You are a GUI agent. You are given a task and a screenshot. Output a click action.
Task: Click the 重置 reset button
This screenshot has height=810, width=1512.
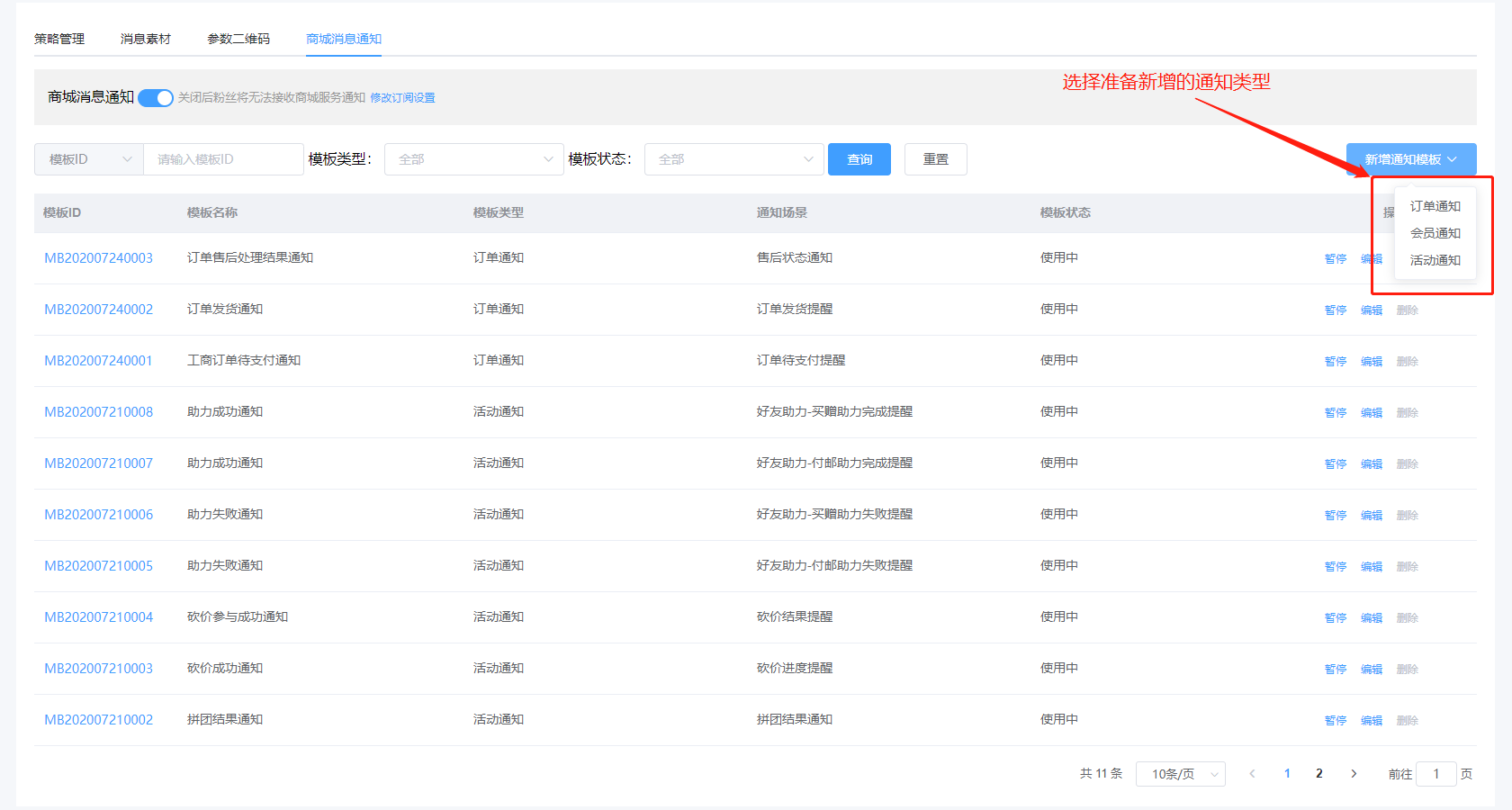click(x=935, y=159)
